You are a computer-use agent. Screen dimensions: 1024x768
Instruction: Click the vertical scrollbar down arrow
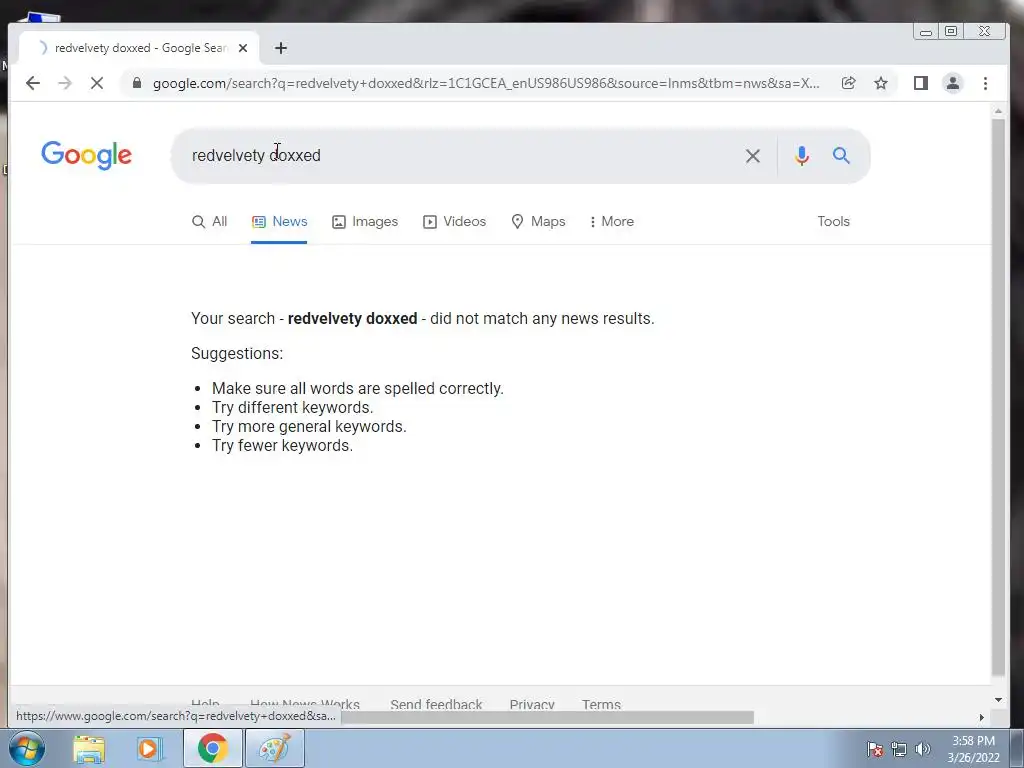[998, 700]
